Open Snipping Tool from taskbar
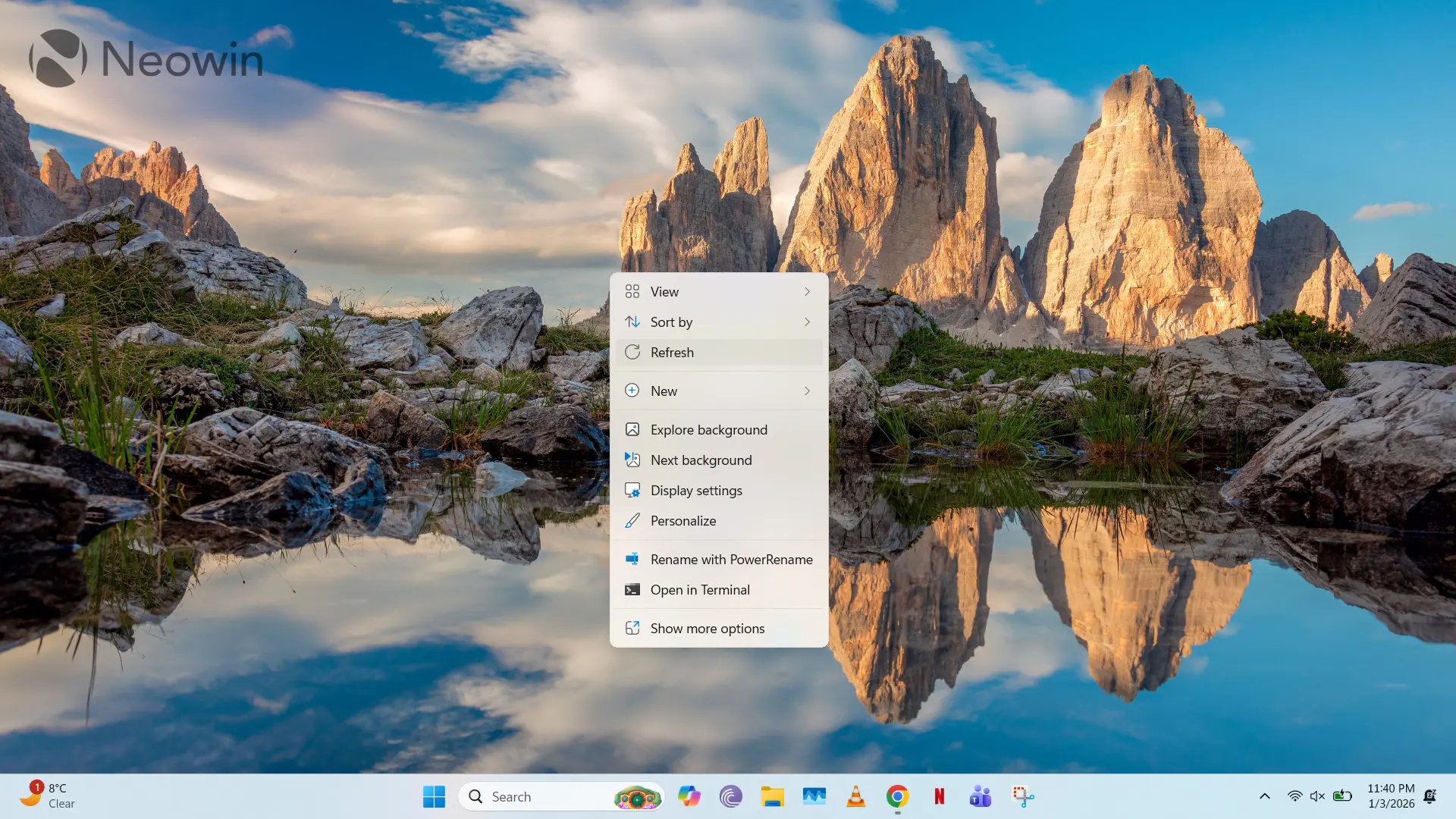 pyautogui.click(x=1022, y=796)
